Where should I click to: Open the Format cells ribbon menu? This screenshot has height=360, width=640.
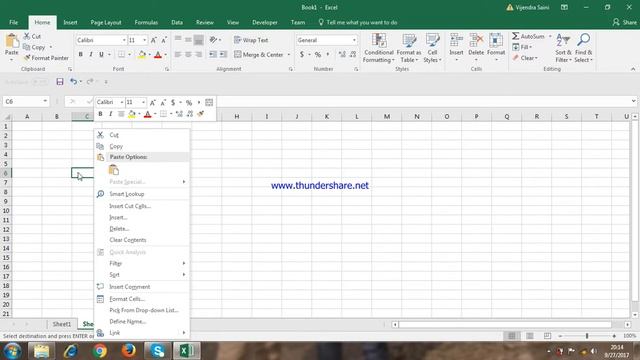[496, 47]
